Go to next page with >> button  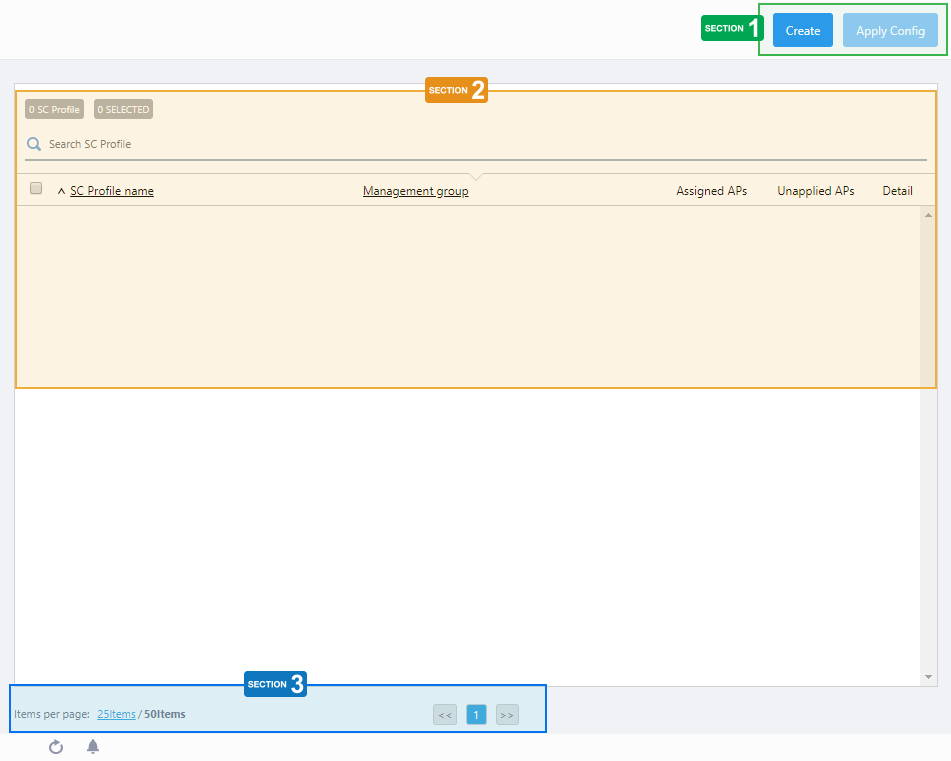[507, 714]
